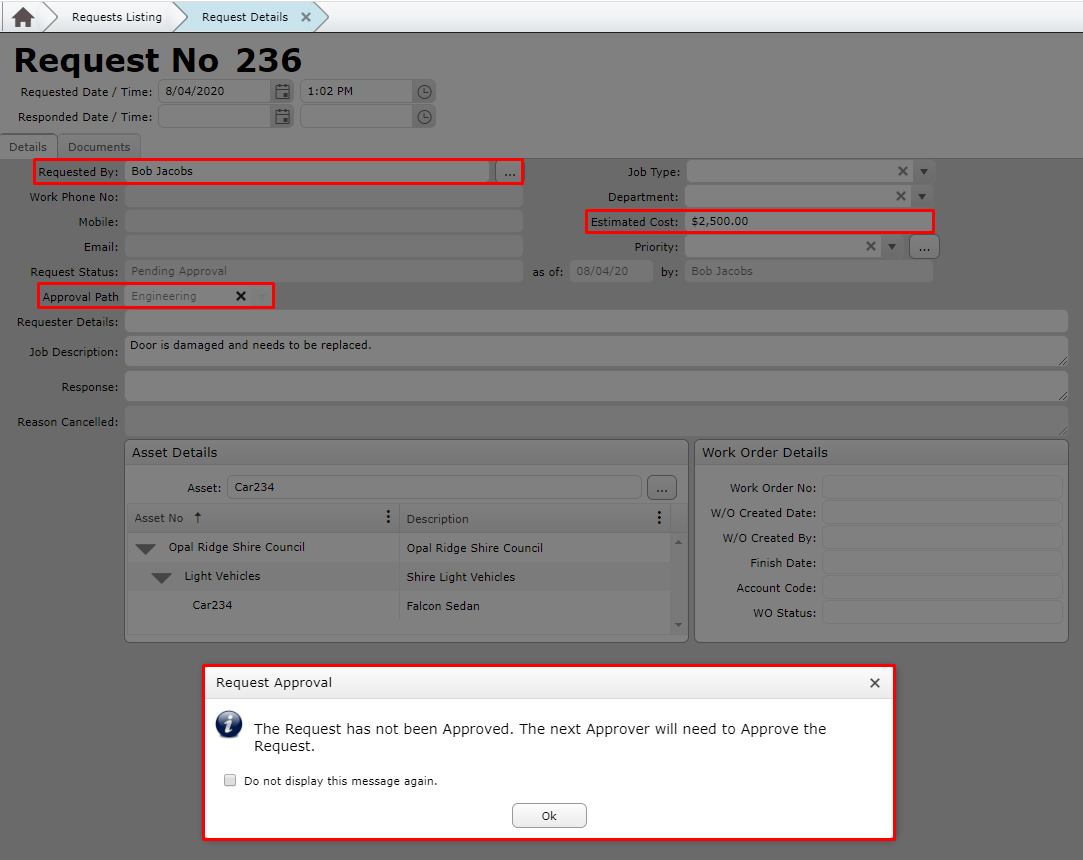
Task: Open the Priority ellipsis lookup
Action: (x=923, y=246)
